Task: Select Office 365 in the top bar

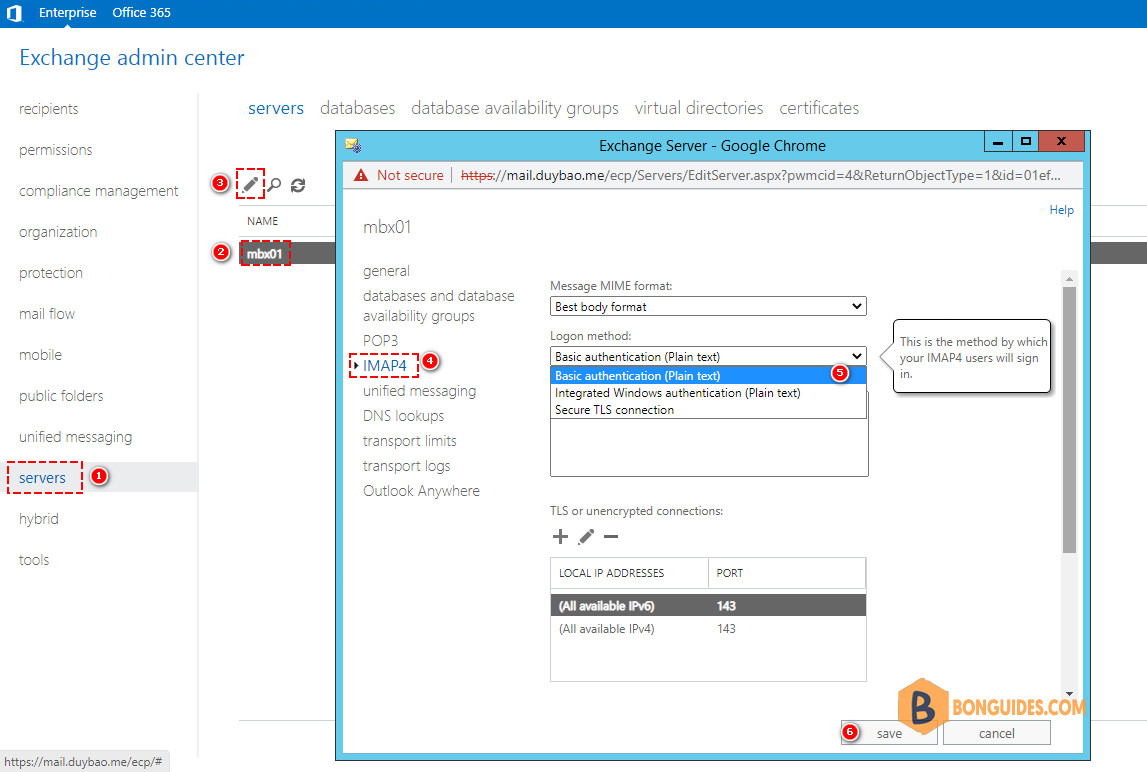Action: [x=141, y=12]
